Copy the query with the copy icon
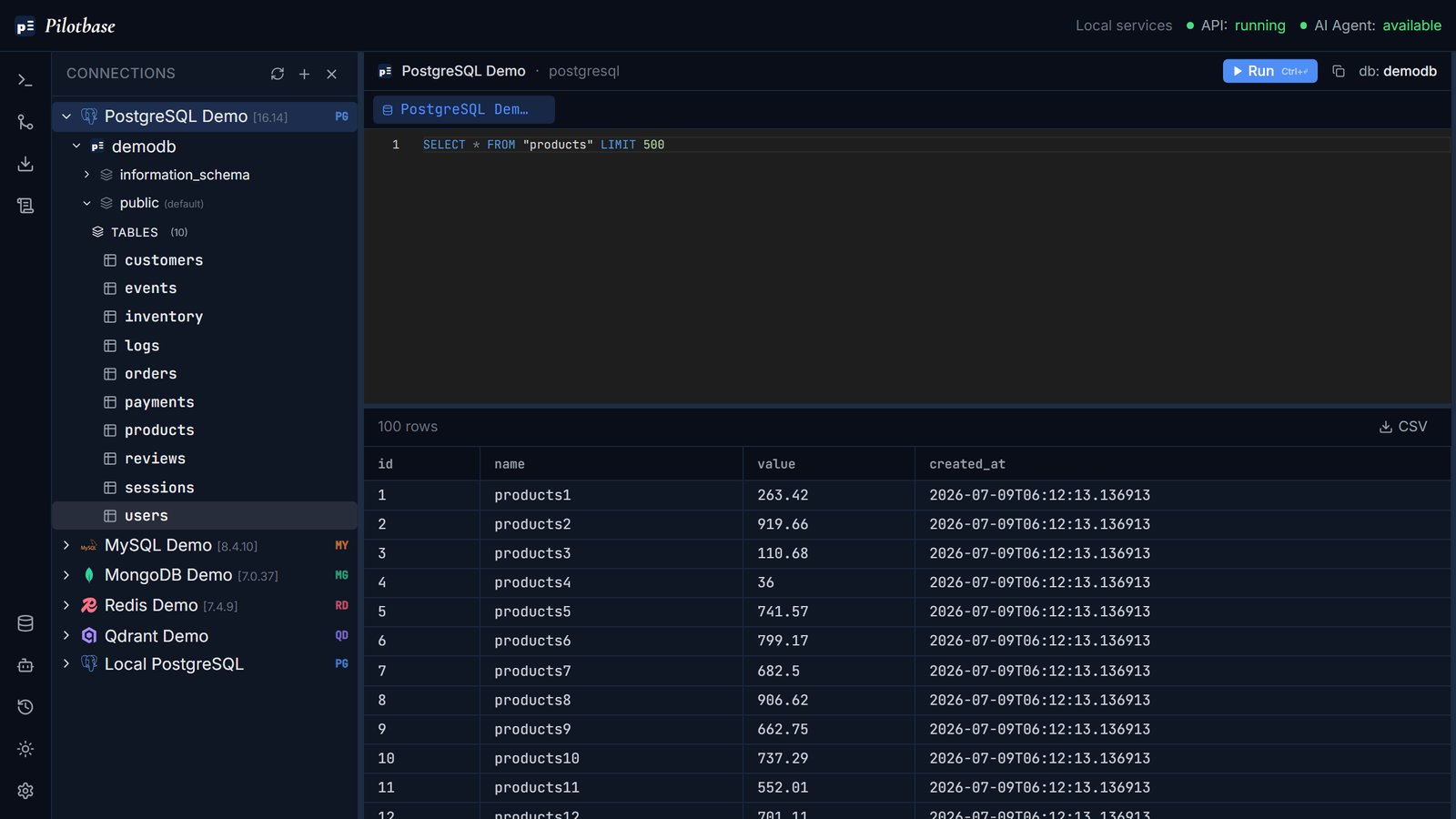Screen dimensions: 1456x819 point(1339,71)
